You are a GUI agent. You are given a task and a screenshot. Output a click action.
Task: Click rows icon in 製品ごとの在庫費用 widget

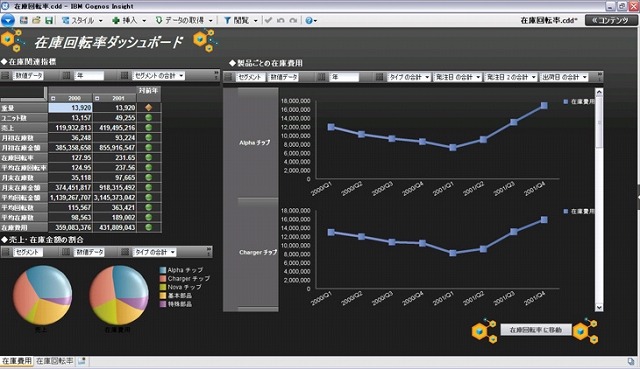(x=229, y=77)
